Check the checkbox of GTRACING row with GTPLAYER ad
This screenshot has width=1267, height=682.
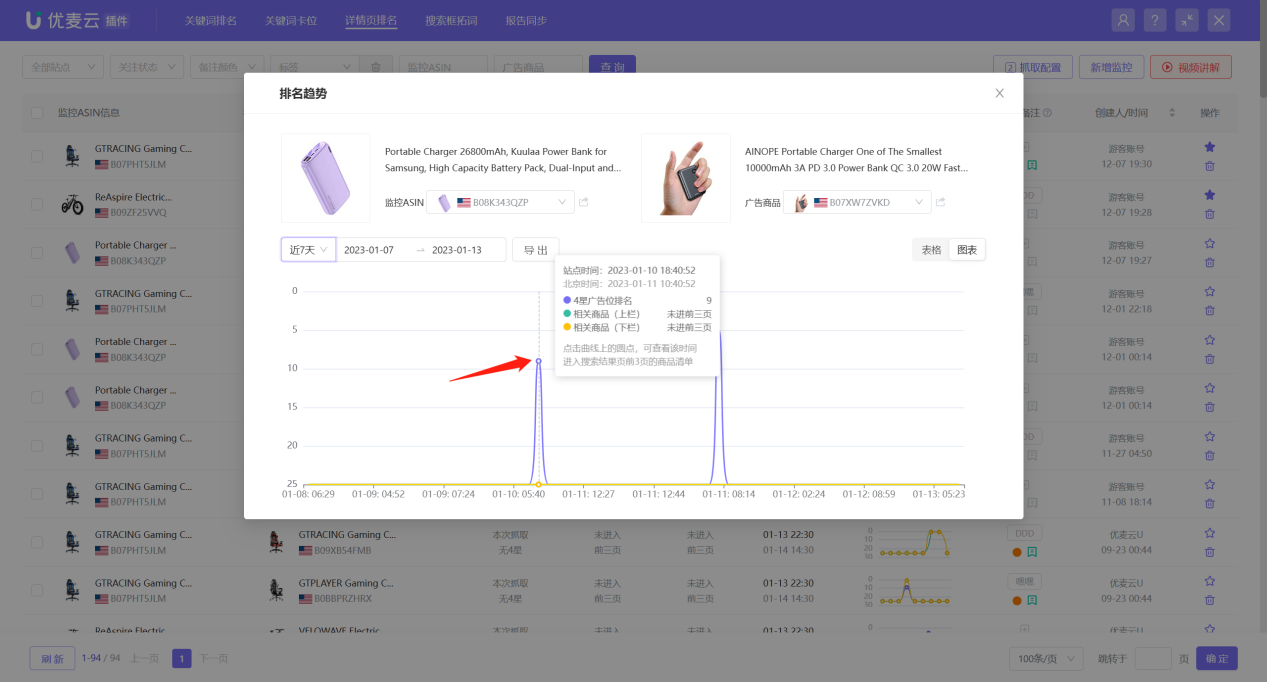[37, 590]
